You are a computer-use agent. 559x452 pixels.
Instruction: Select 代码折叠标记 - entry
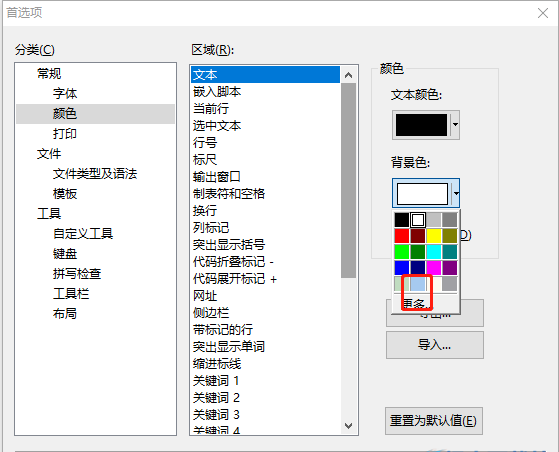pyautogui.click(x=265, y=262)
